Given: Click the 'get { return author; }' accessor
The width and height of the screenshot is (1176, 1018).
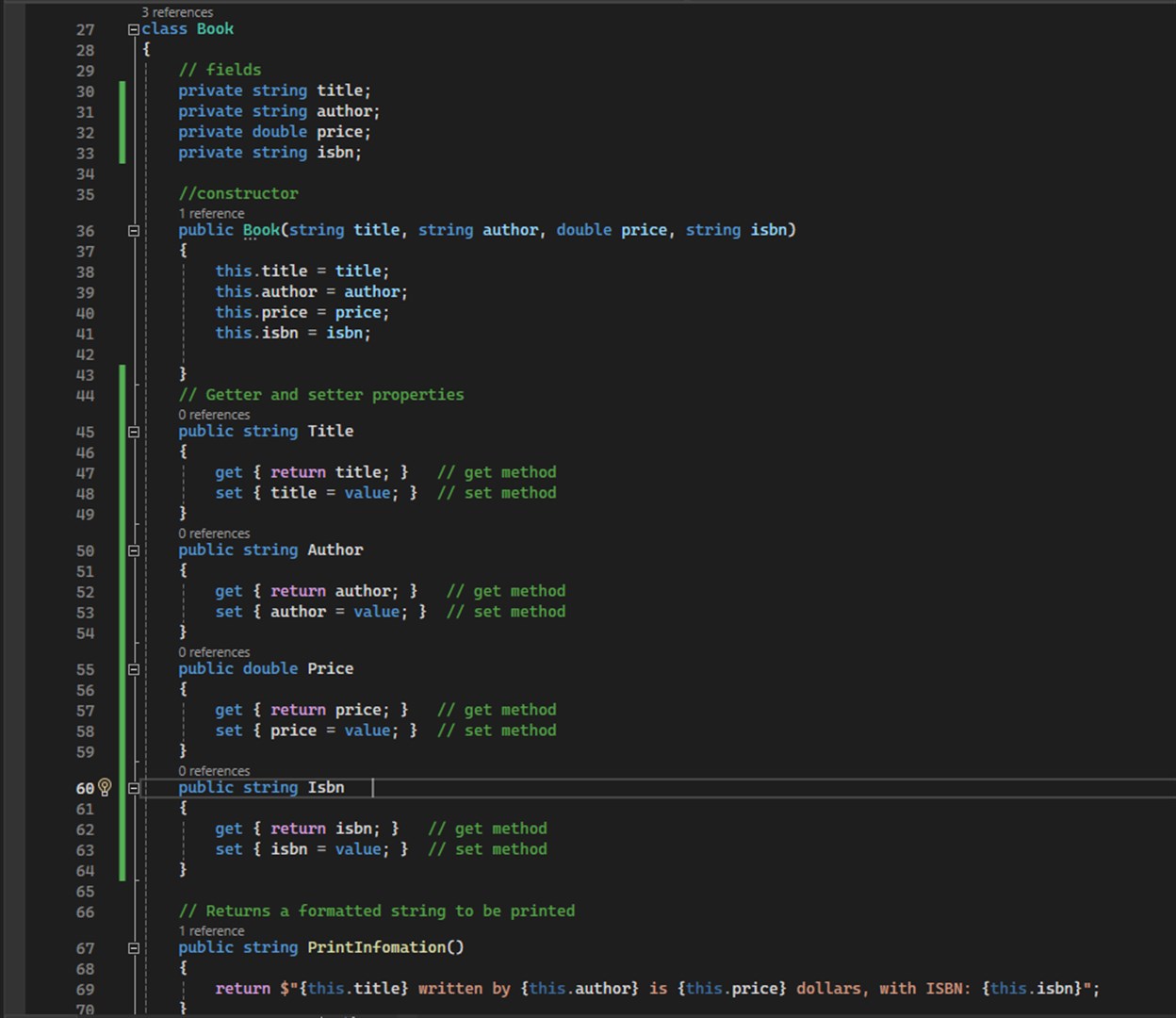Looking at the screenshot, I should pos(316,591).
